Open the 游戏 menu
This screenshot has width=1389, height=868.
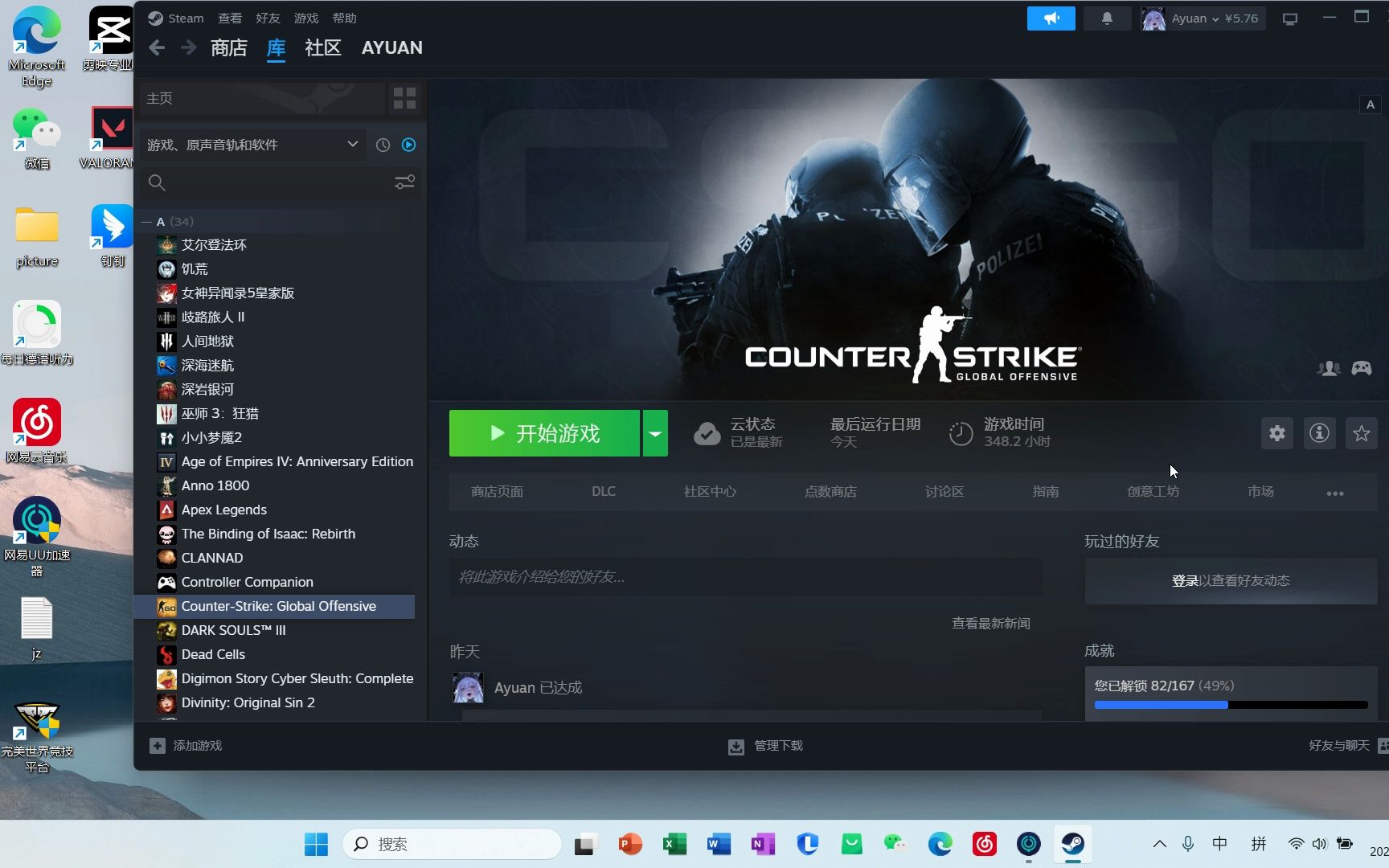point(306,18)
